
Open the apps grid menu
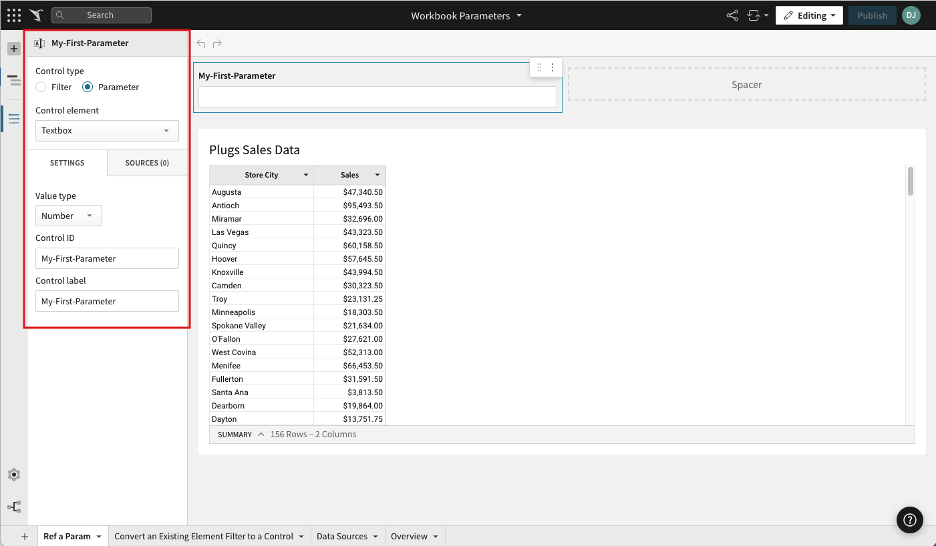coord(14,15)
